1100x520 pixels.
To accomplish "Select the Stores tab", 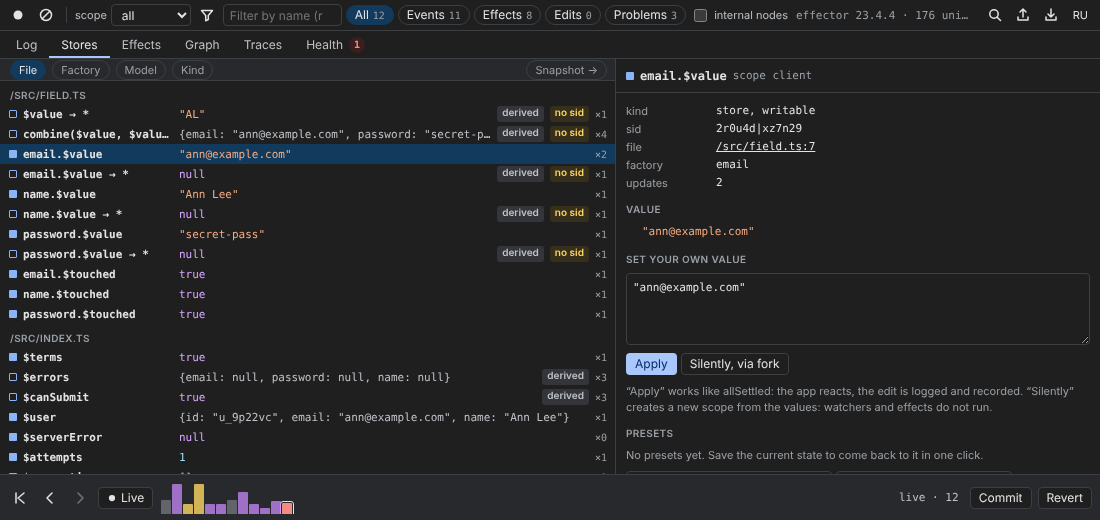I will click(x=79, y=45).
